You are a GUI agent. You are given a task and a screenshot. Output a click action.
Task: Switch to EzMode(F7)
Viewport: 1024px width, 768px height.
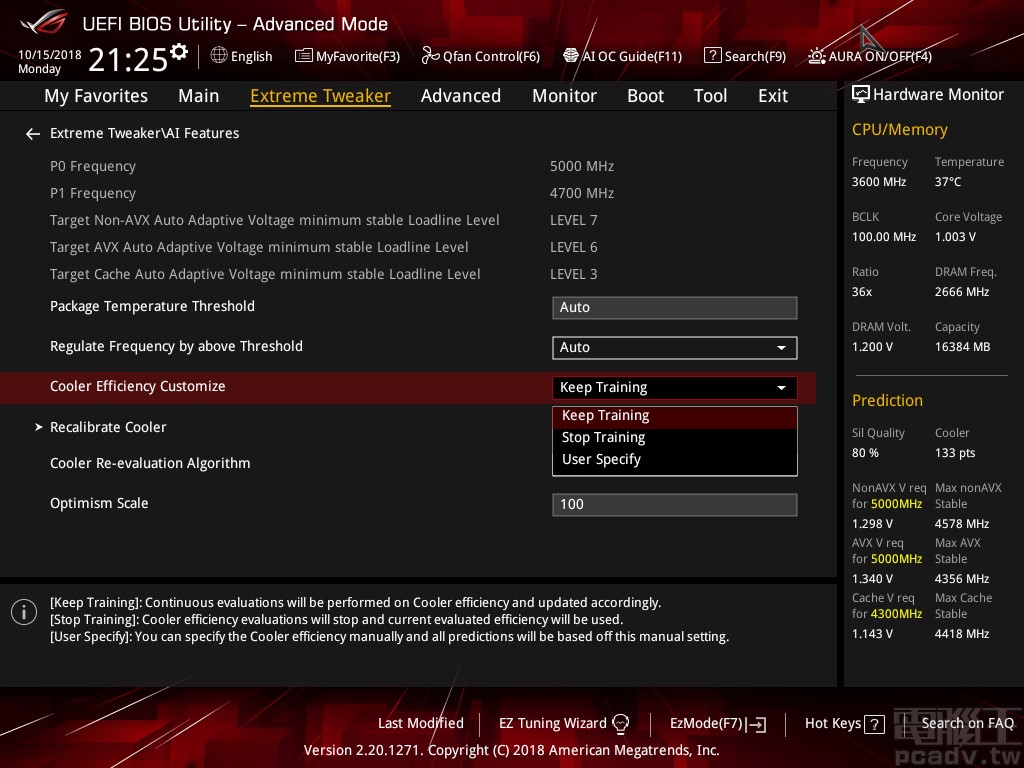pyautogui.click(x=717, y=723)
